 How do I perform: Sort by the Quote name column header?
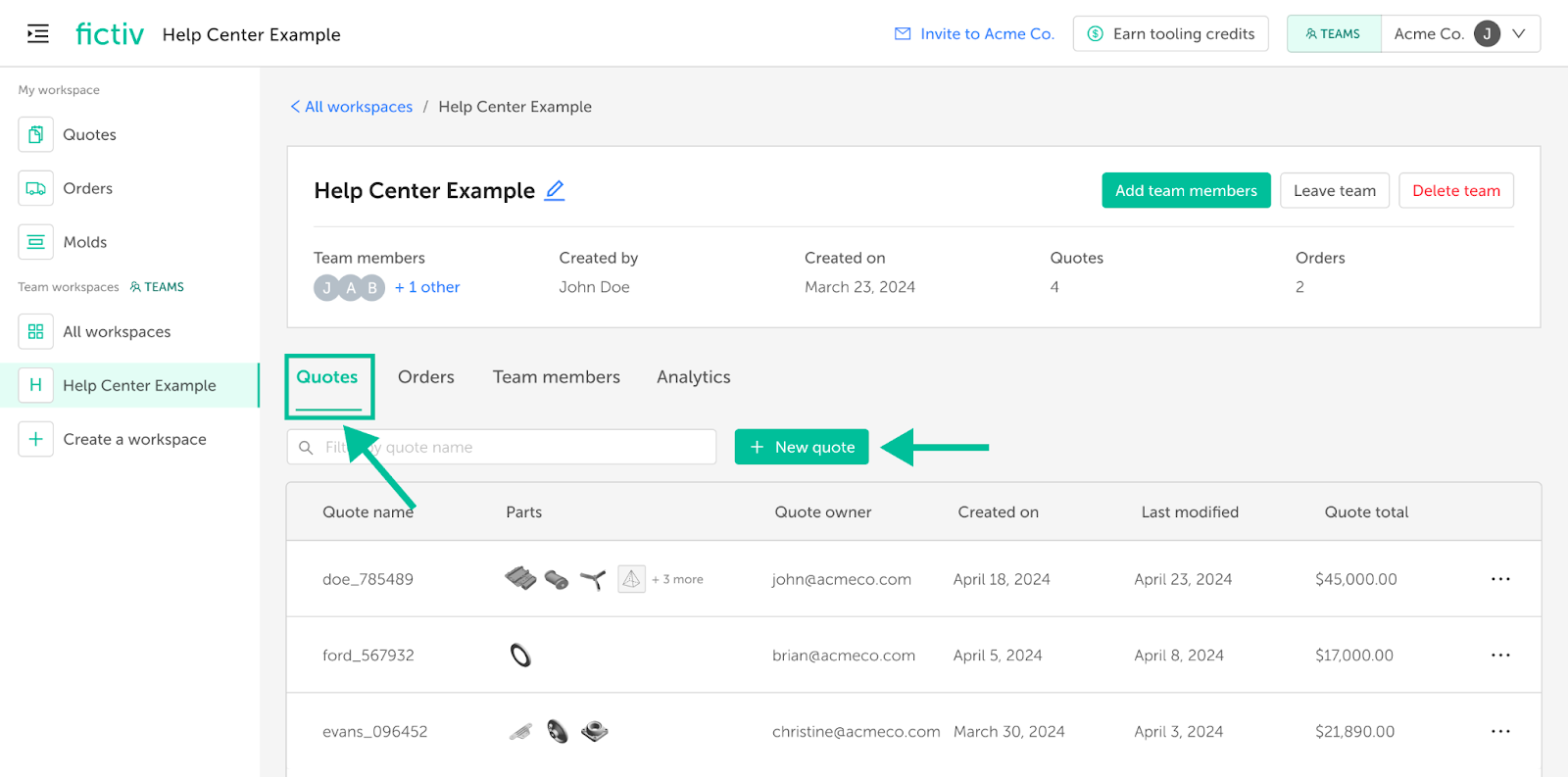368,512
